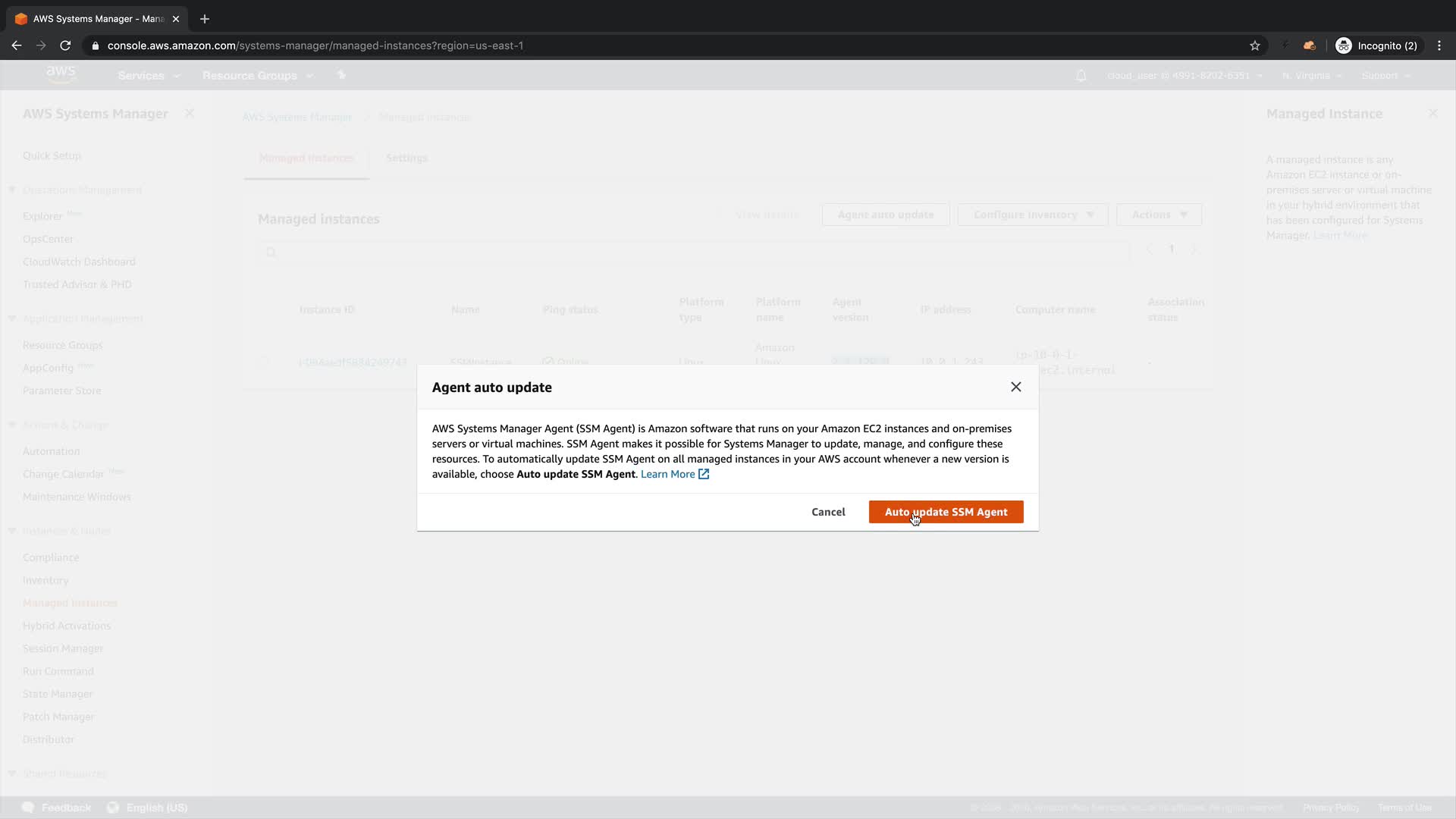Open a new browser tab
This screenshot has height=819, width=1456.
click(x=205, y=19)
